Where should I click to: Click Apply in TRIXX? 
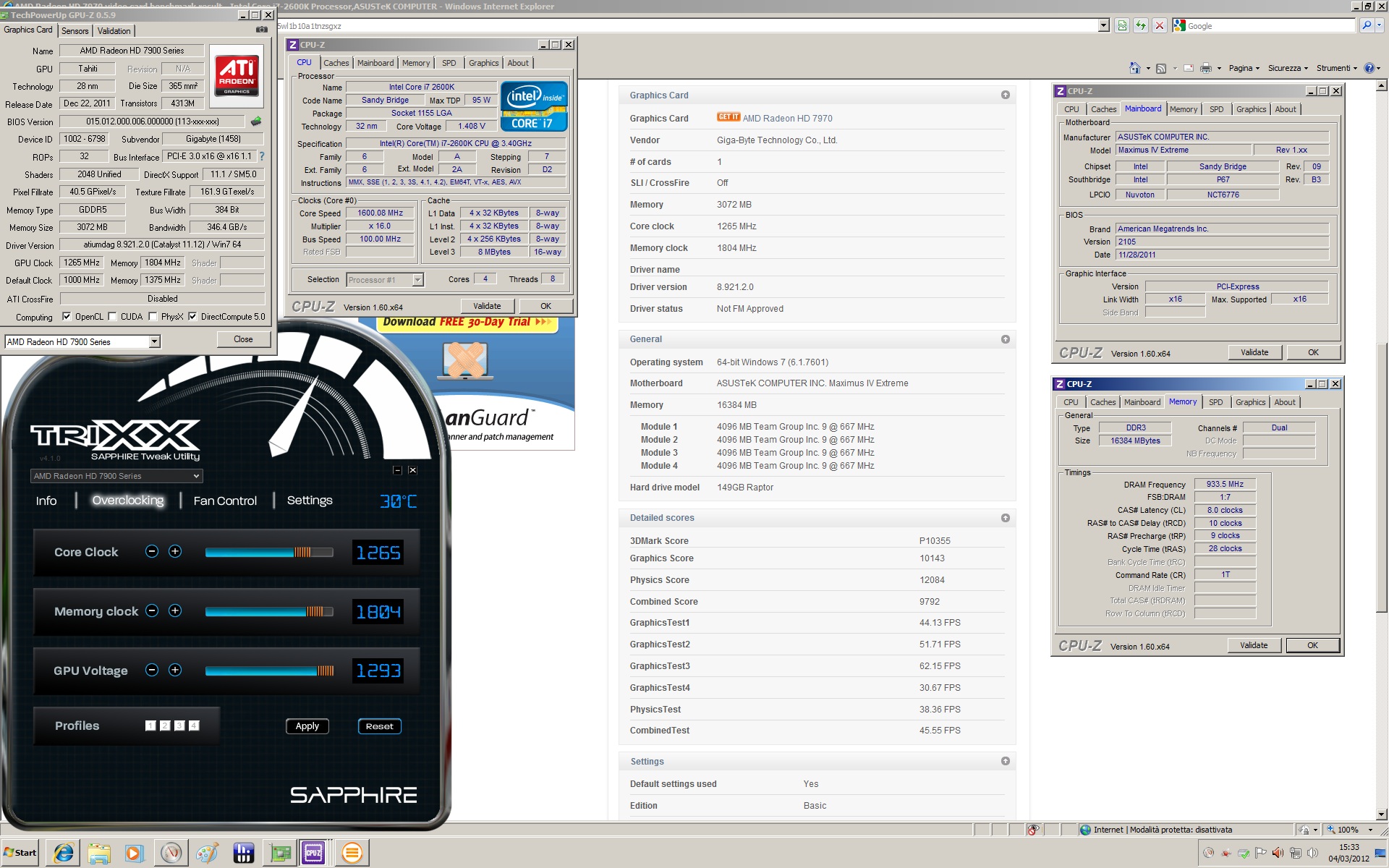coord(307,726)
